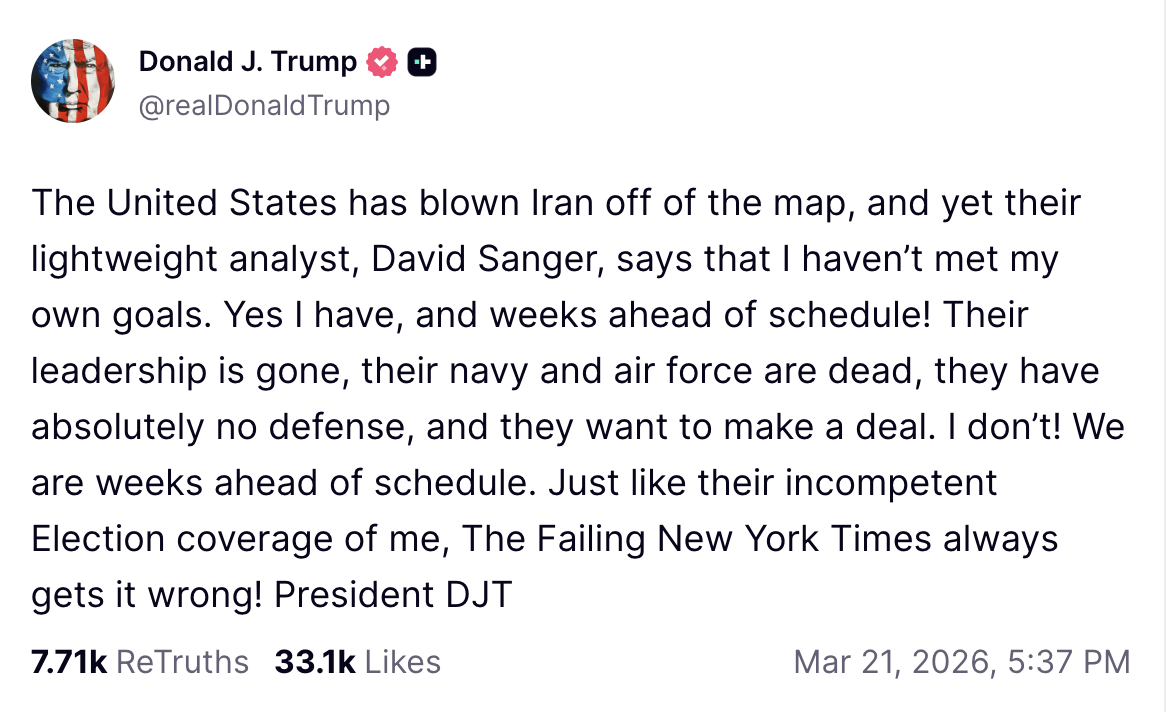Click The Failing New York Times phrase
The width and height of the screenshot is (1168, 712).
pos(715,539)
